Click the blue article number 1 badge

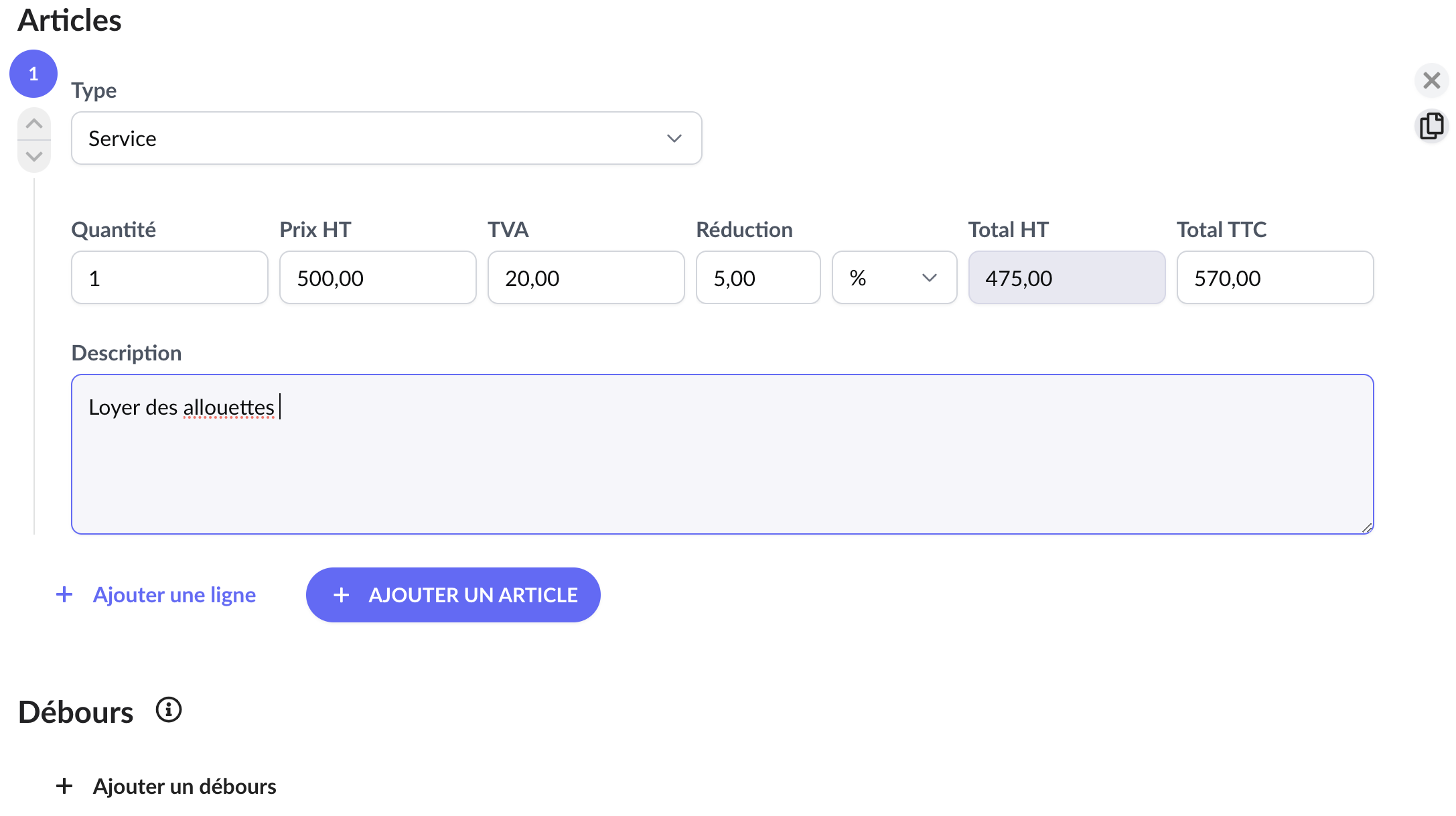point(33,74)
